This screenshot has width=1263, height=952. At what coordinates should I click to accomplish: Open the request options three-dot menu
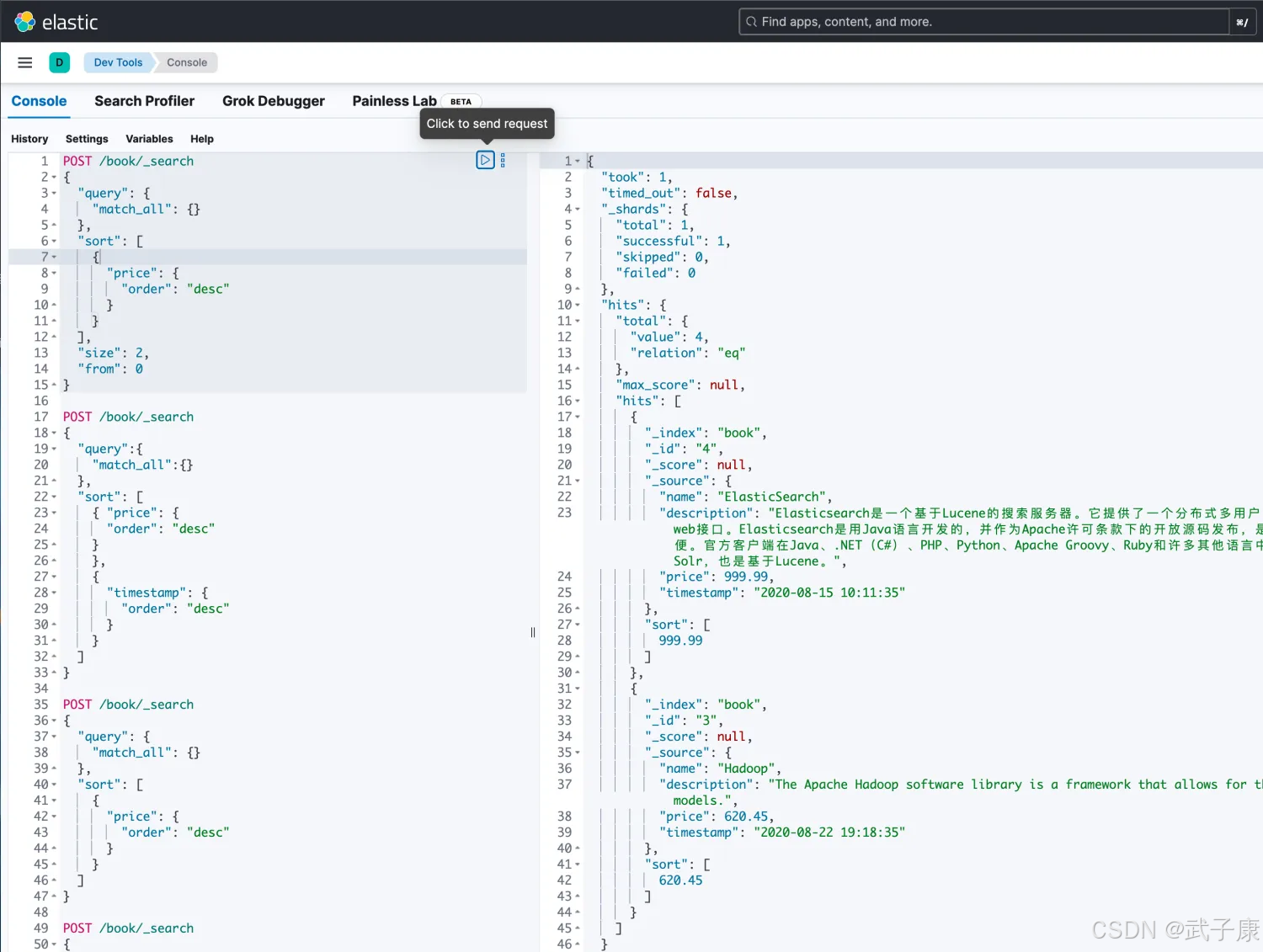503,160
